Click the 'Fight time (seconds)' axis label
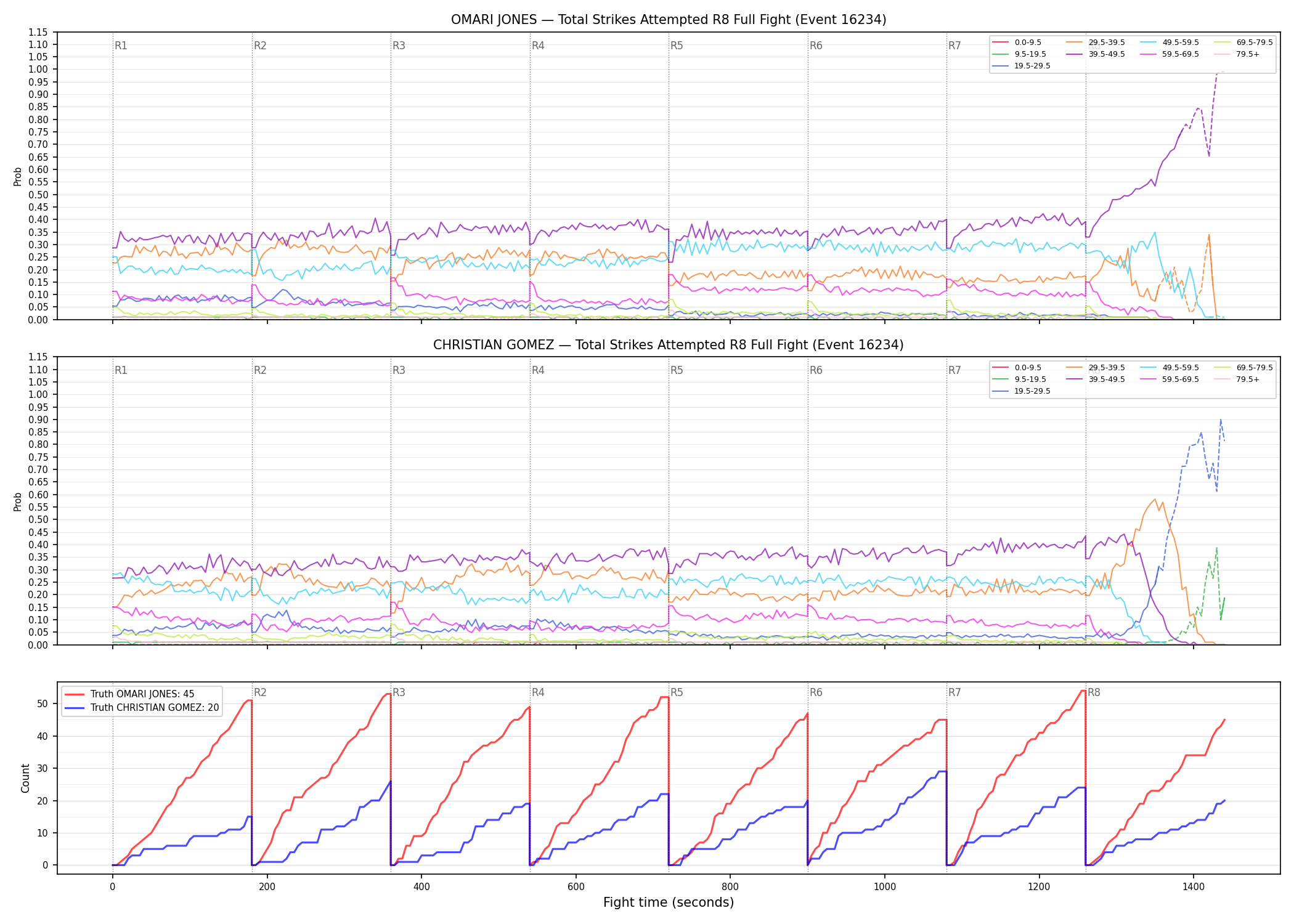Image resolution: width=1294 pixels, height=924 pixels. coord(669,902)
